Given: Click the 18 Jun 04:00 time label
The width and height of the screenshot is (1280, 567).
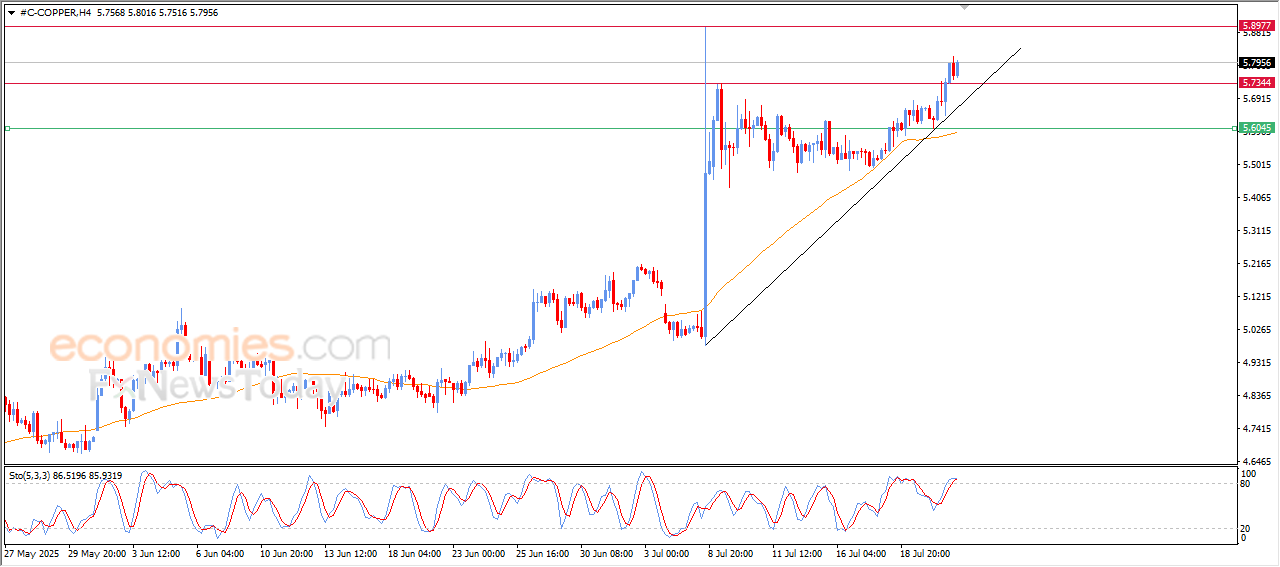Looking at the screenshot, I should [x=416, y=552].
